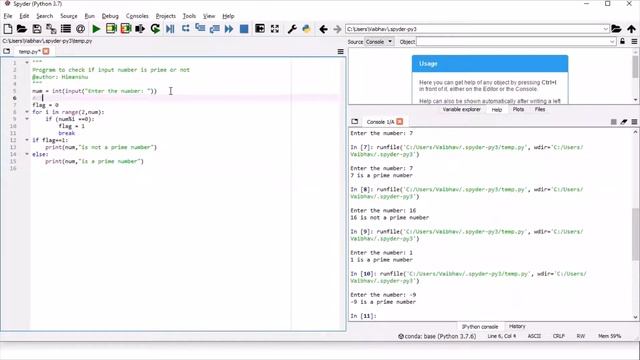The height and width of the screenshot is (360, 640).
Task: Collapse the if flag fold at line 12
Action: coord(27,140)
